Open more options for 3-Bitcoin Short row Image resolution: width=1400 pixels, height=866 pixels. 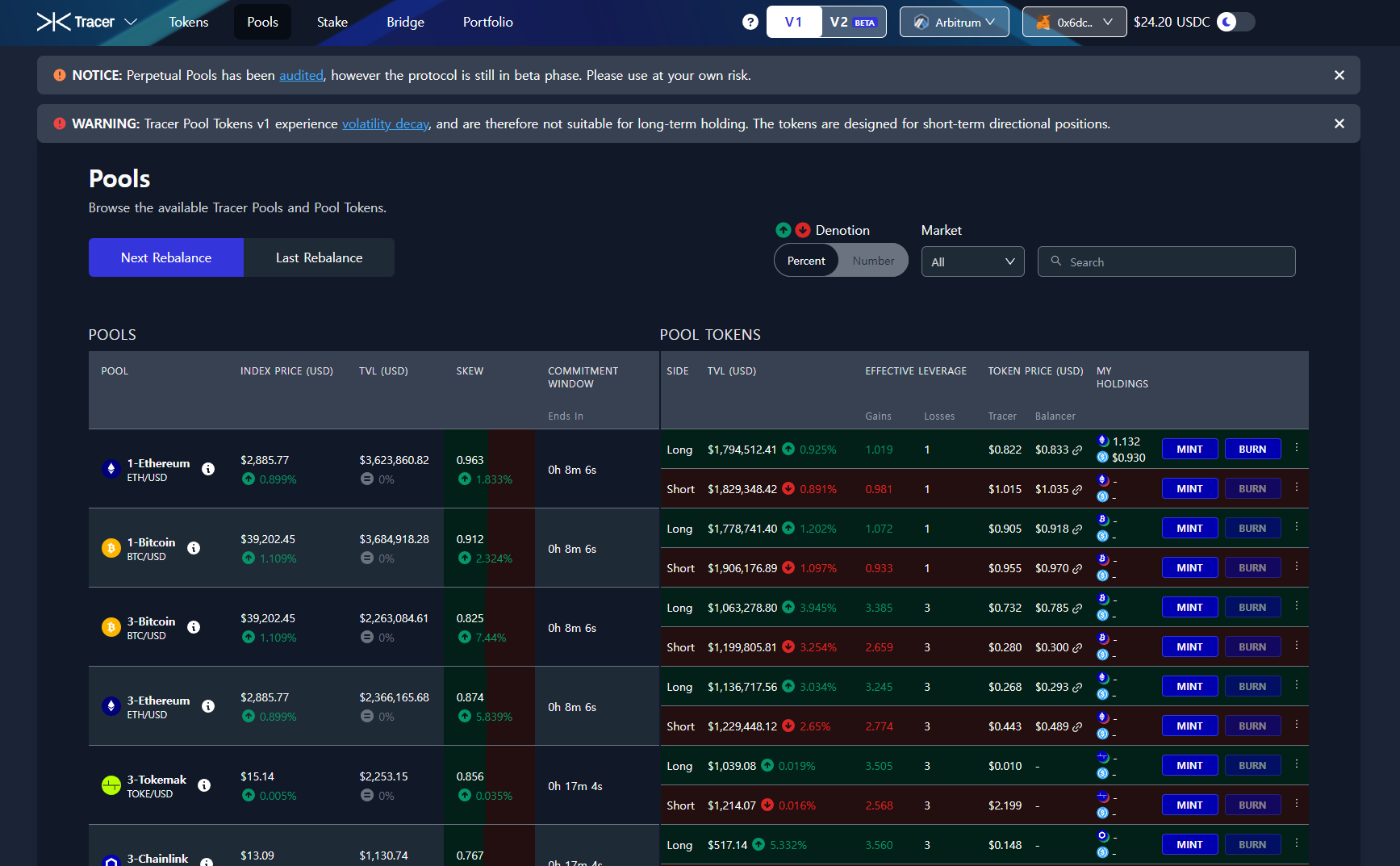[x=1297, y=646]
